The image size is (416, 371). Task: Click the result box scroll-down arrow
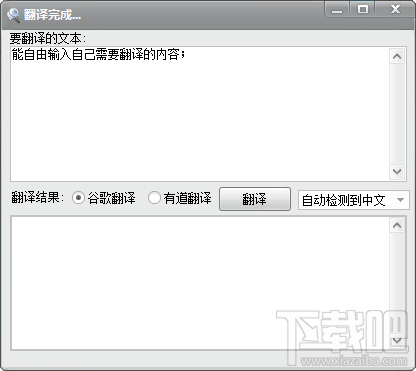click(397, 340)
